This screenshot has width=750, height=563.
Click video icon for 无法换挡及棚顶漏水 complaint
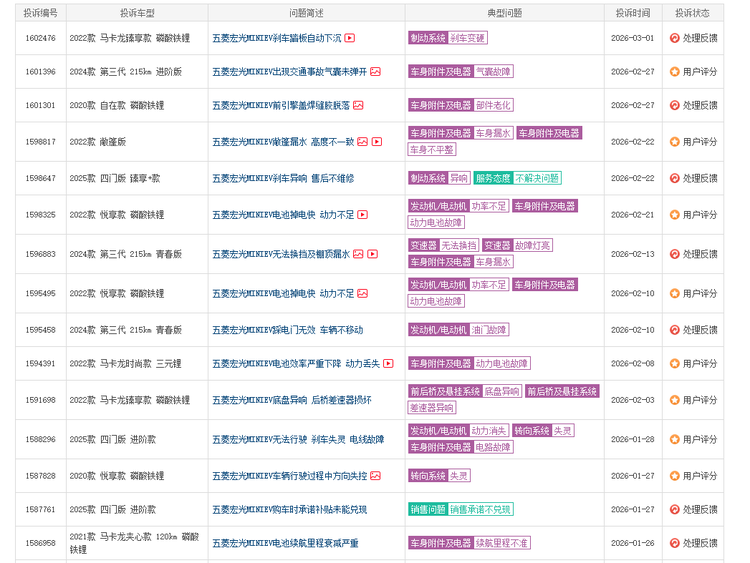pos(372,254)
